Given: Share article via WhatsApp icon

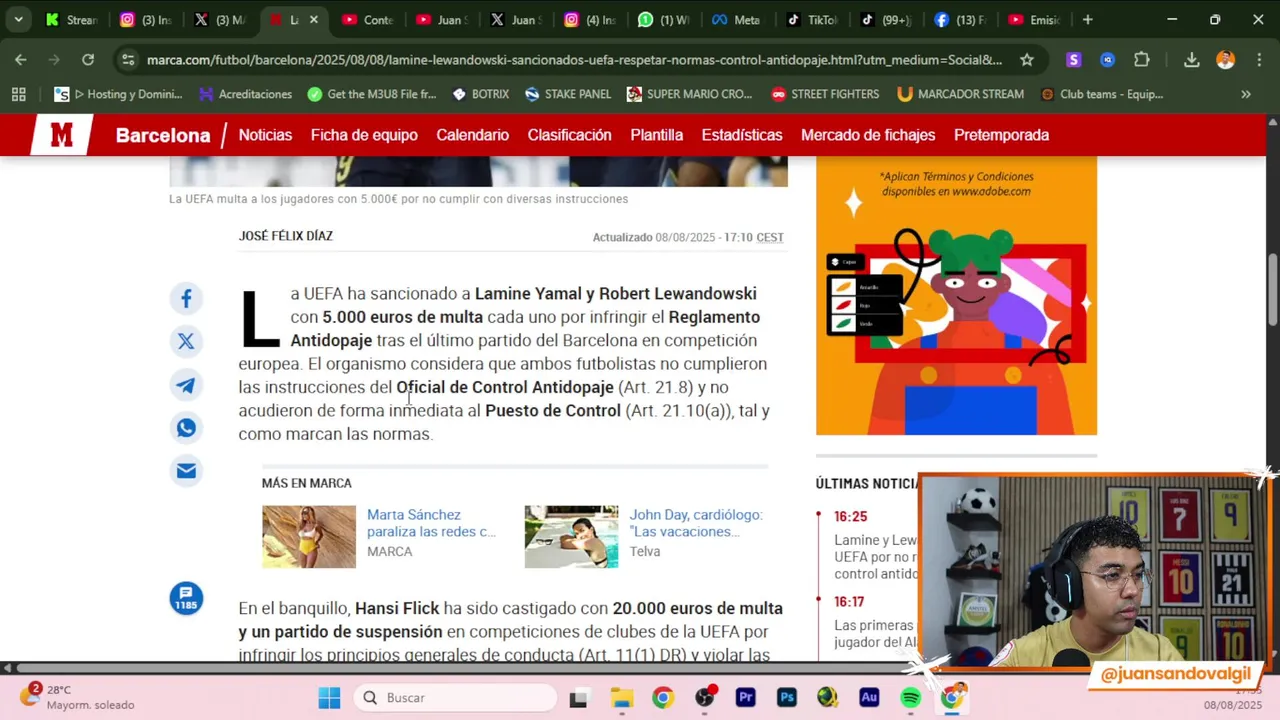Looking at the screenshot, I should [186, 428].
